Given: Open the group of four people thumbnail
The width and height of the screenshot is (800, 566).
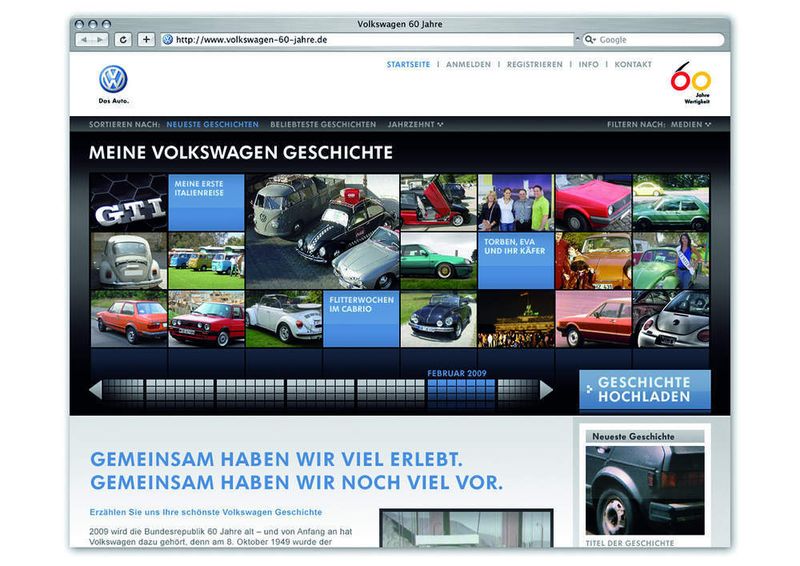Looking at the screenshot, I should coord(516,203).
